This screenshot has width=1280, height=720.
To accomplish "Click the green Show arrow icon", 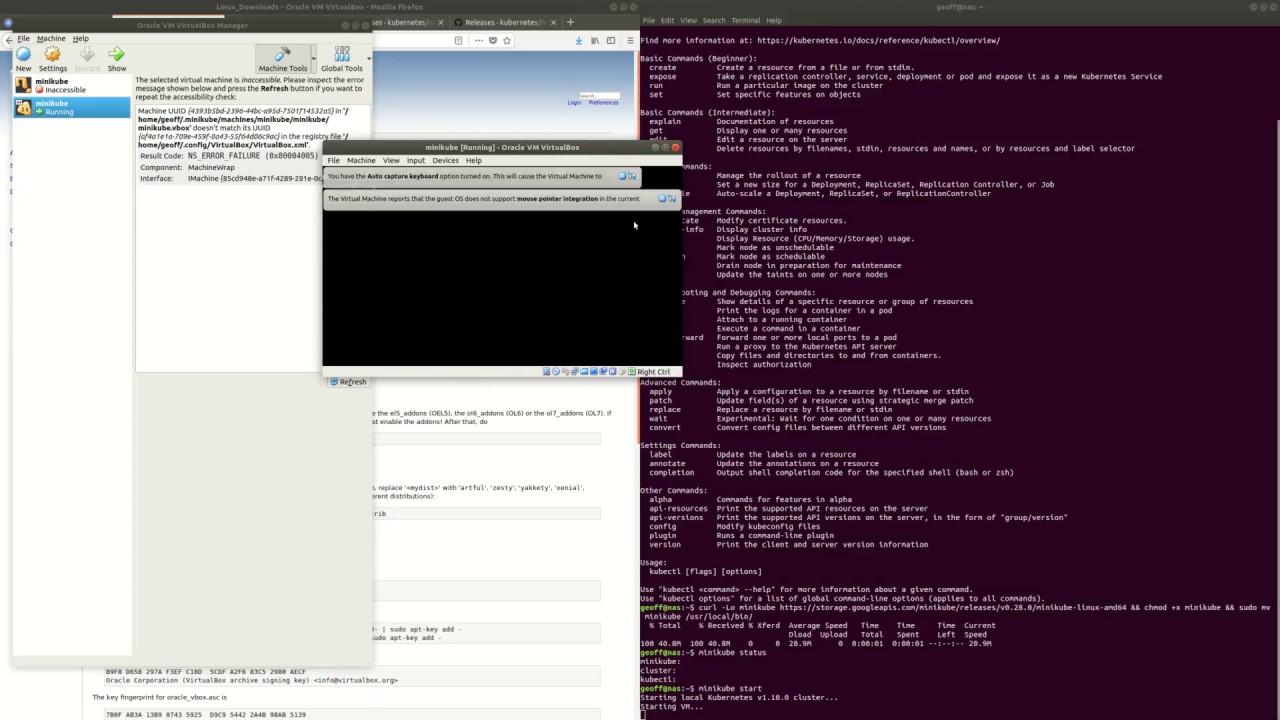I will [117, 59].
